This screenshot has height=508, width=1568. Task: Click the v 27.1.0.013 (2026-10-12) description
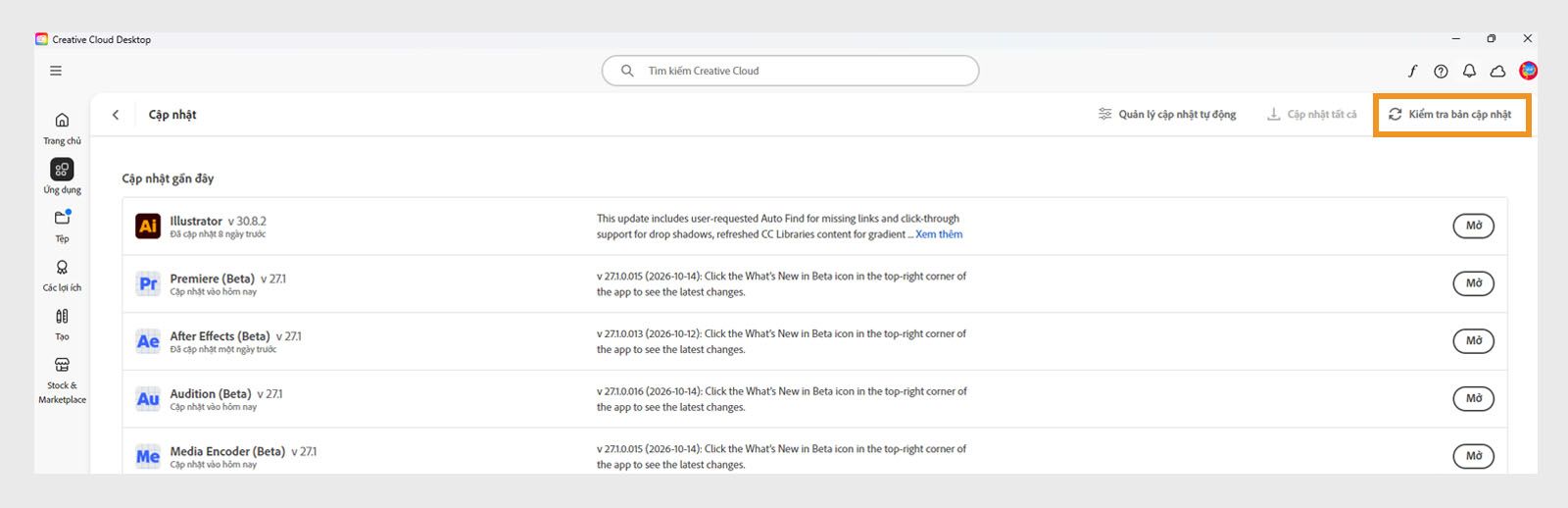(x=781, y=341)
